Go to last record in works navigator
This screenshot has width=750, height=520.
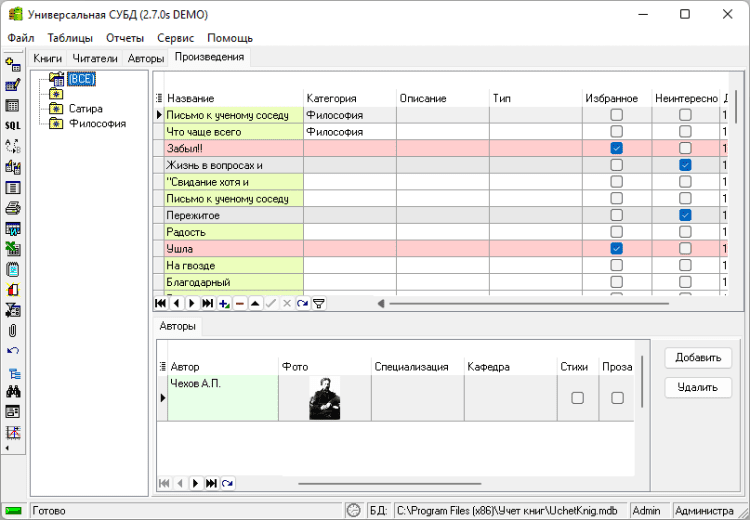click(208, 303)
